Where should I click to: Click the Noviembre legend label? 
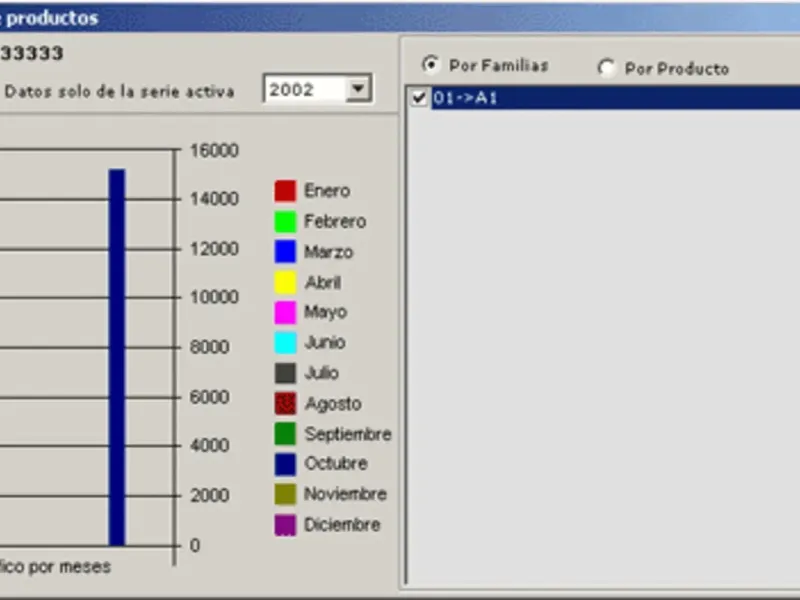345,494
